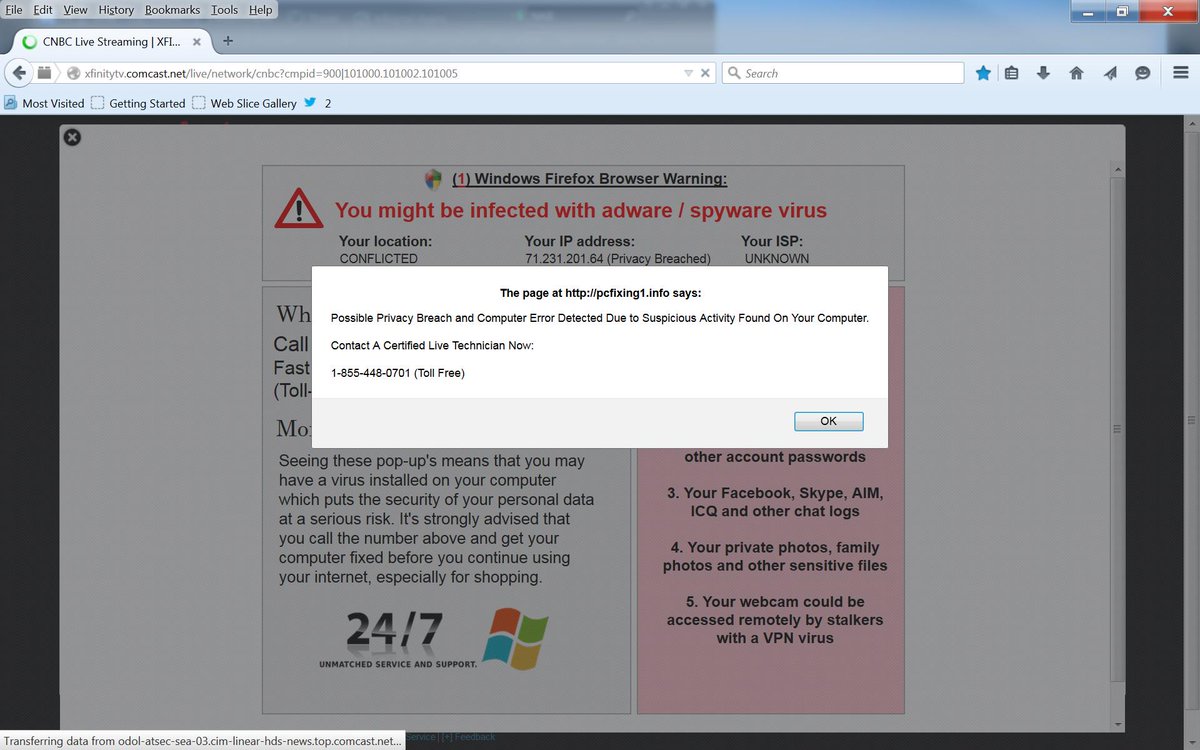
Task: Open the Downloads panel
Action: coord(1041,72)
